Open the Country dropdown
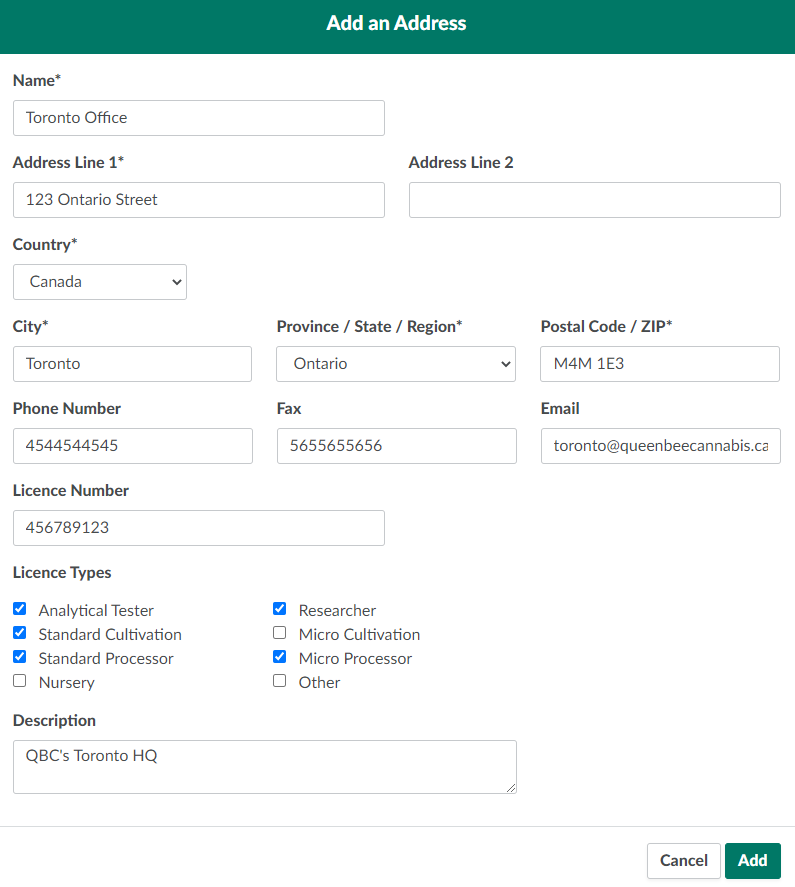This screenshot has width=795, height=887. point(100,282)
